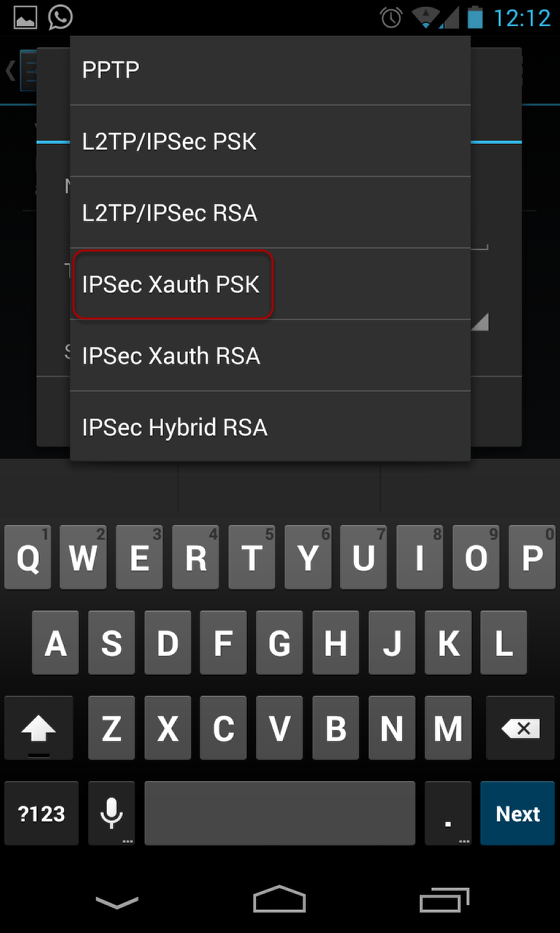Tap the backspace delete key

(521, 728)
